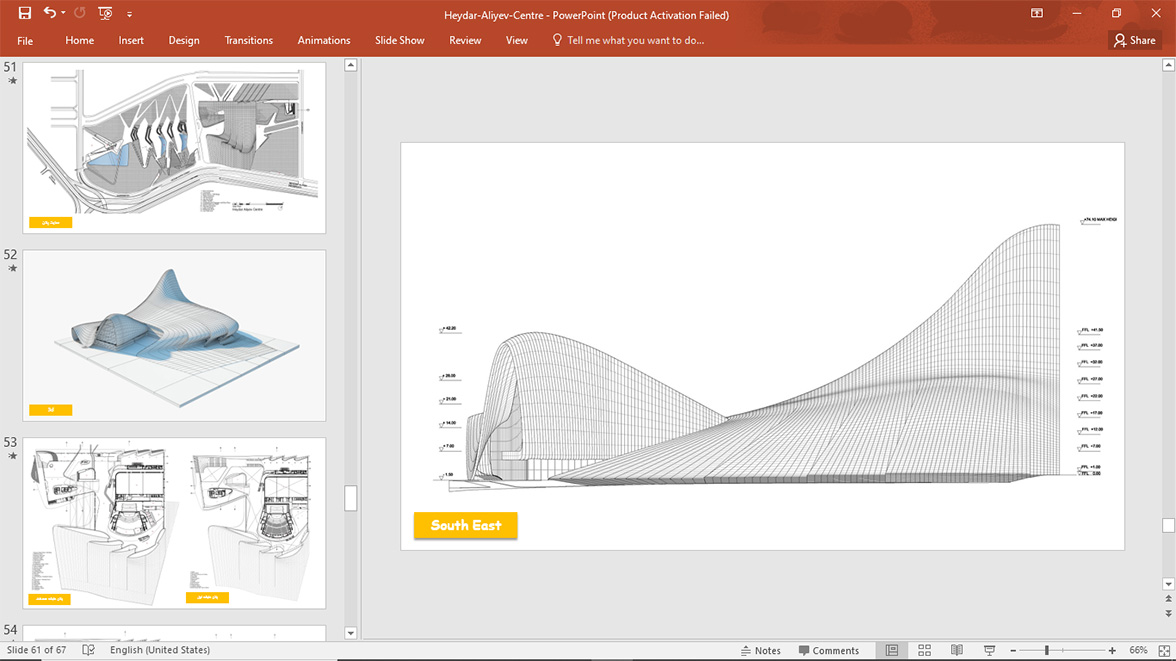
Task: Click the 66% zoom level
Action: point(1138,650)
